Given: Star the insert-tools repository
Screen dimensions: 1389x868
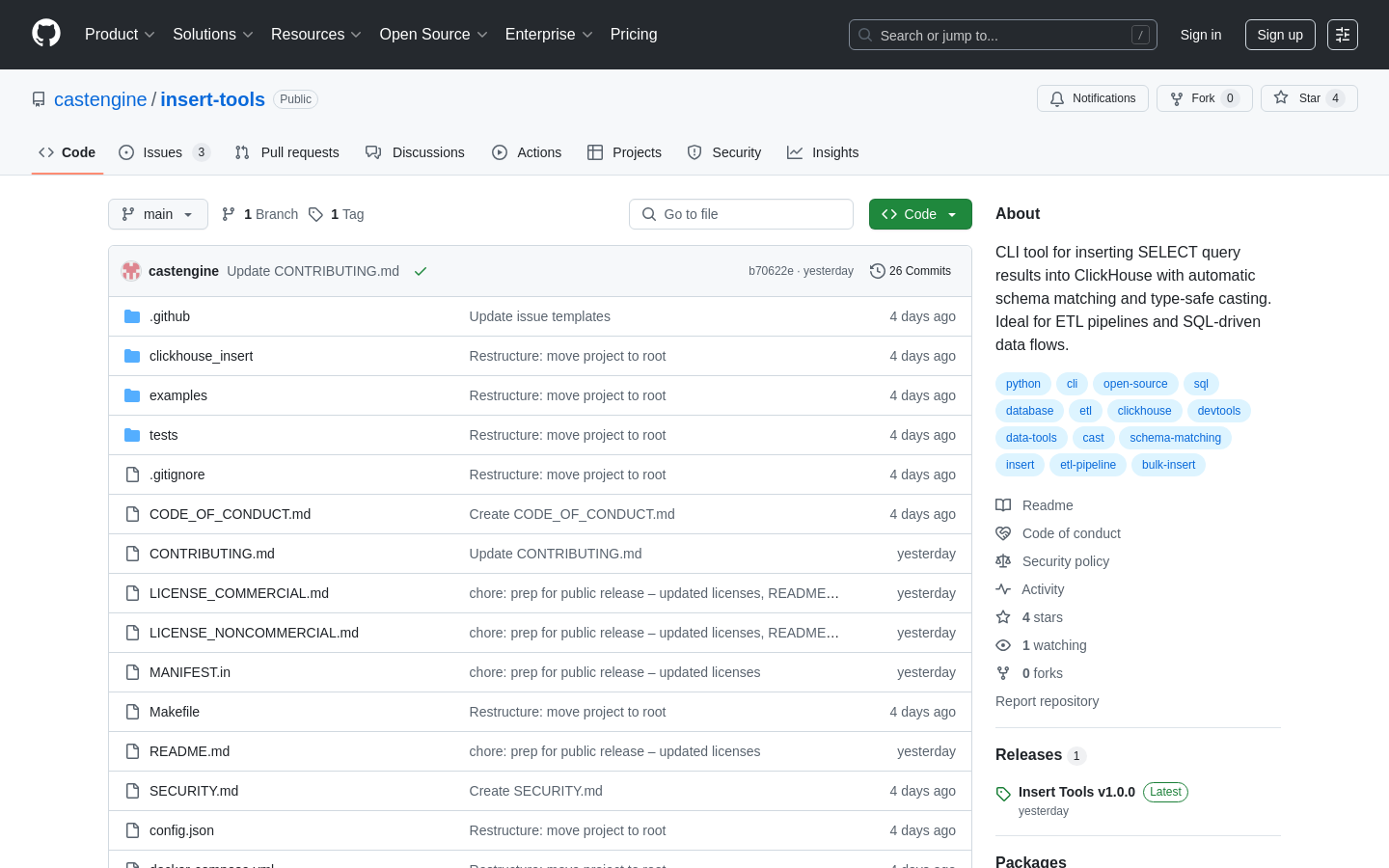Looking at the screenshot, I should 1309,98.
